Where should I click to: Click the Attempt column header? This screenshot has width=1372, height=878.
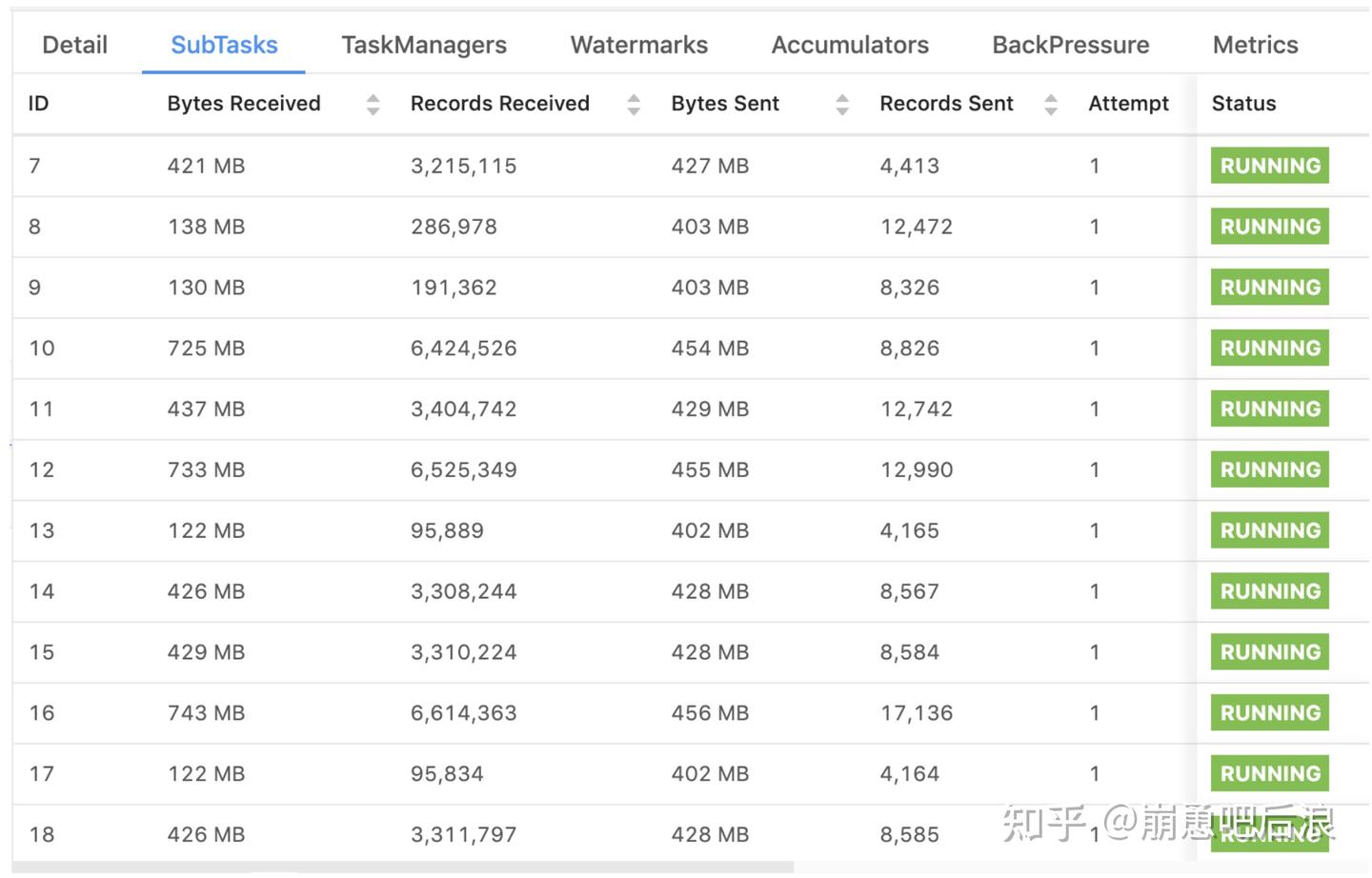[x=1128, y=103]
